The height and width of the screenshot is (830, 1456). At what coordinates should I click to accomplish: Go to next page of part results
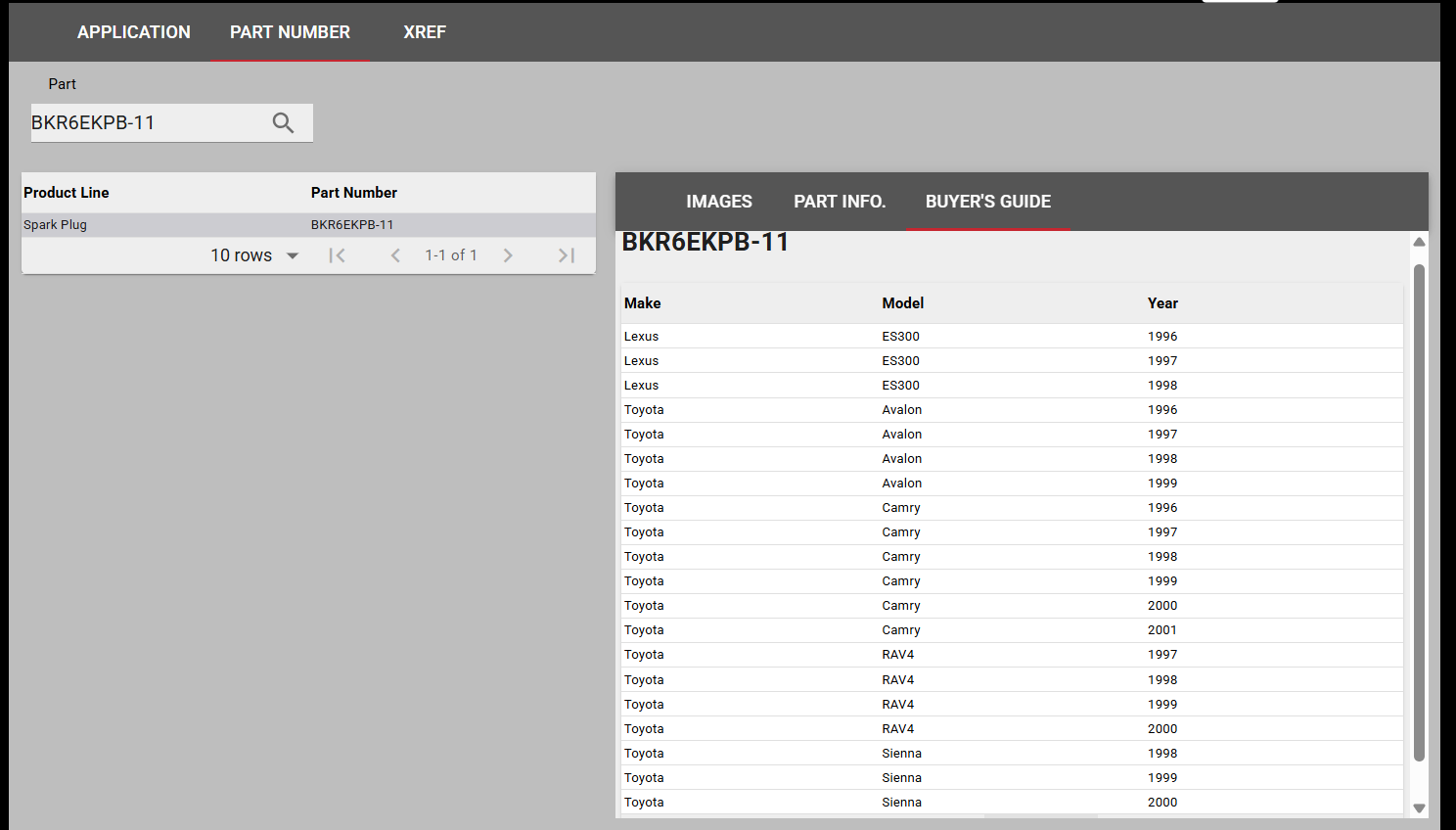pos(508,255)
